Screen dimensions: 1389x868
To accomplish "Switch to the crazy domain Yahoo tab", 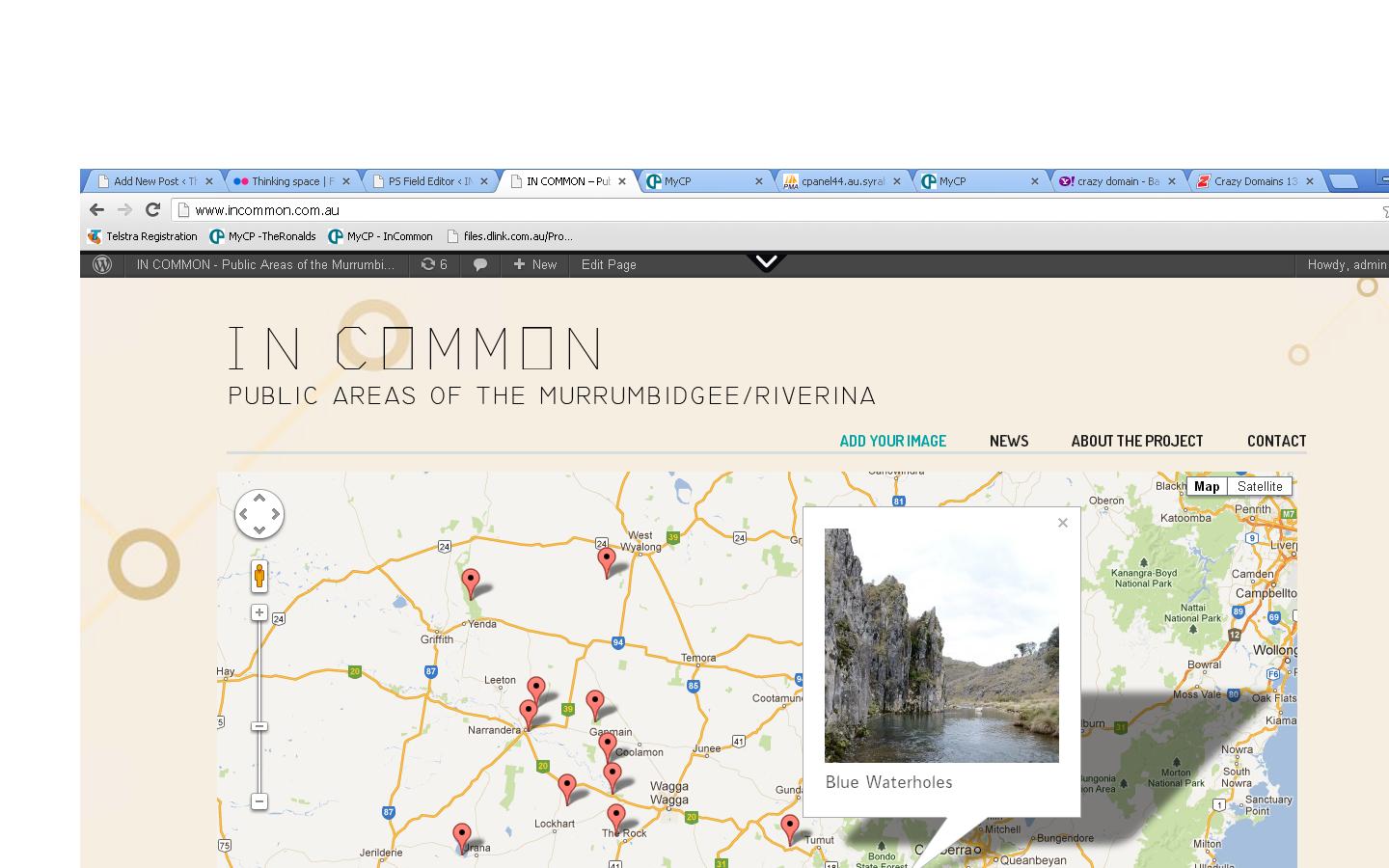I will pos(1118,181).
